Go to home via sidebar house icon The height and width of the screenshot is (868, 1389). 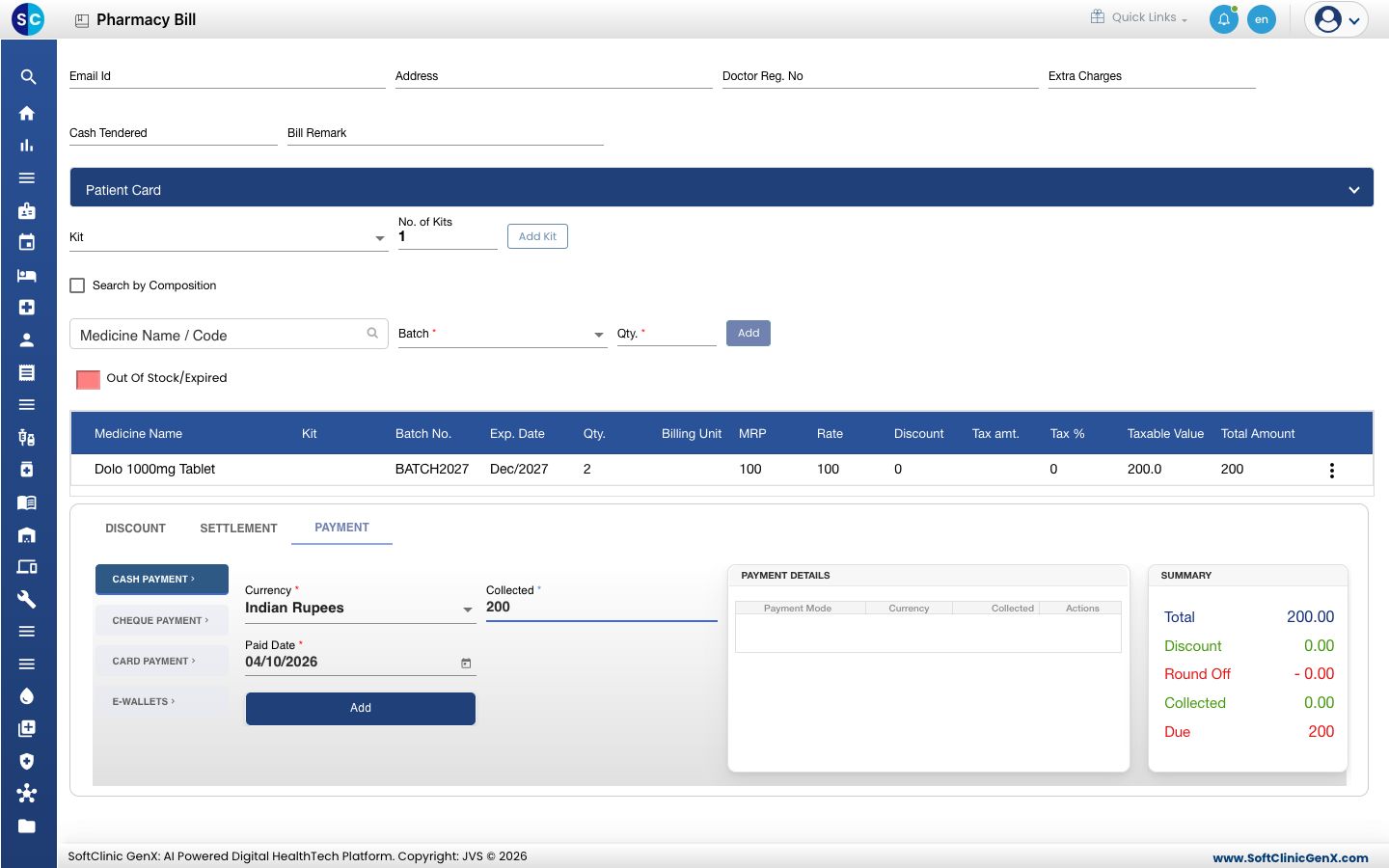[x=27, y=113]
